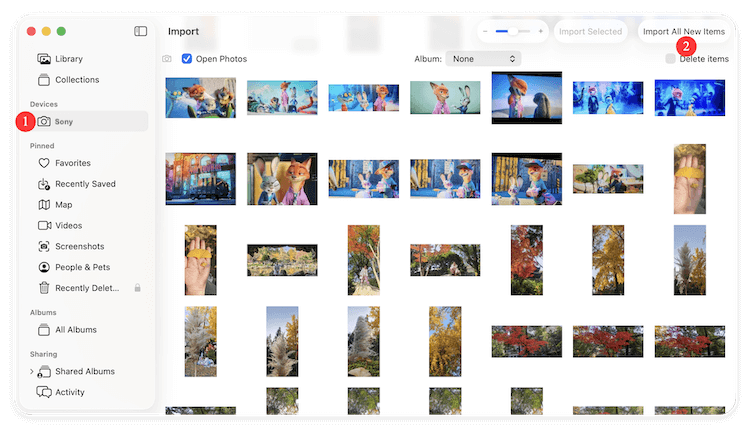The width and height of the screenshot is (750, 429).
Task: Click the plus zoom-in icon
Action: (x=540, y=32)
